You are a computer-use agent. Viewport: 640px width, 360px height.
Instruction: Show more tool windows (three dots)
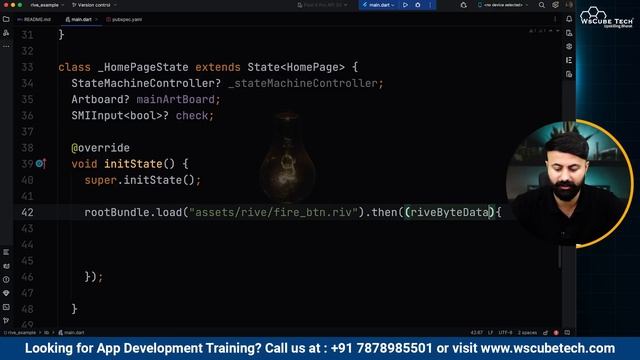pos(6,46)
